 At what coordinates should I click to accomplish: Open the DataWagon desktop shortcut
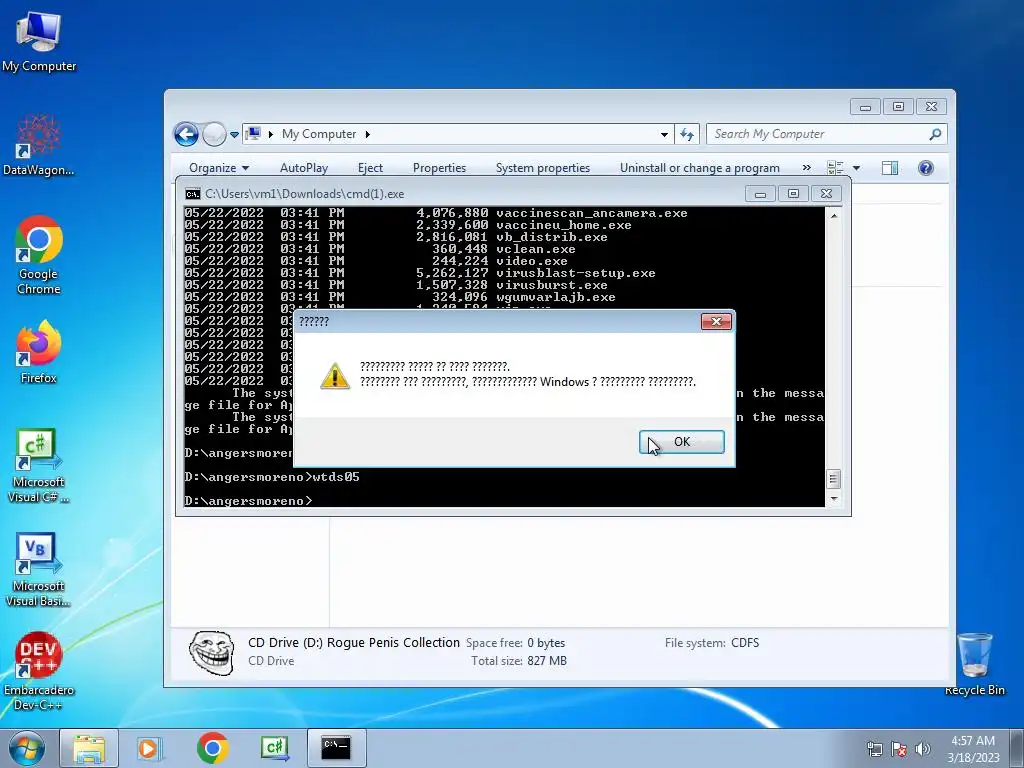click(39, 145)
